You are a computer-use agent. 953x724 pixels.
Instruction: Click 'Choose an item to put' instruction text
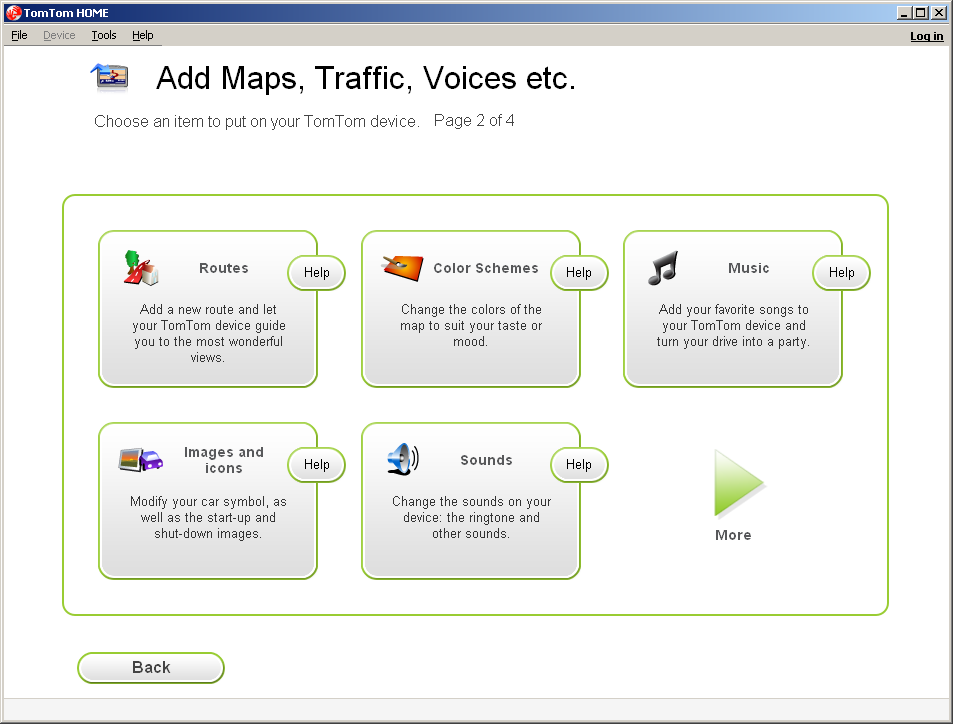click(x=257, y=121)
